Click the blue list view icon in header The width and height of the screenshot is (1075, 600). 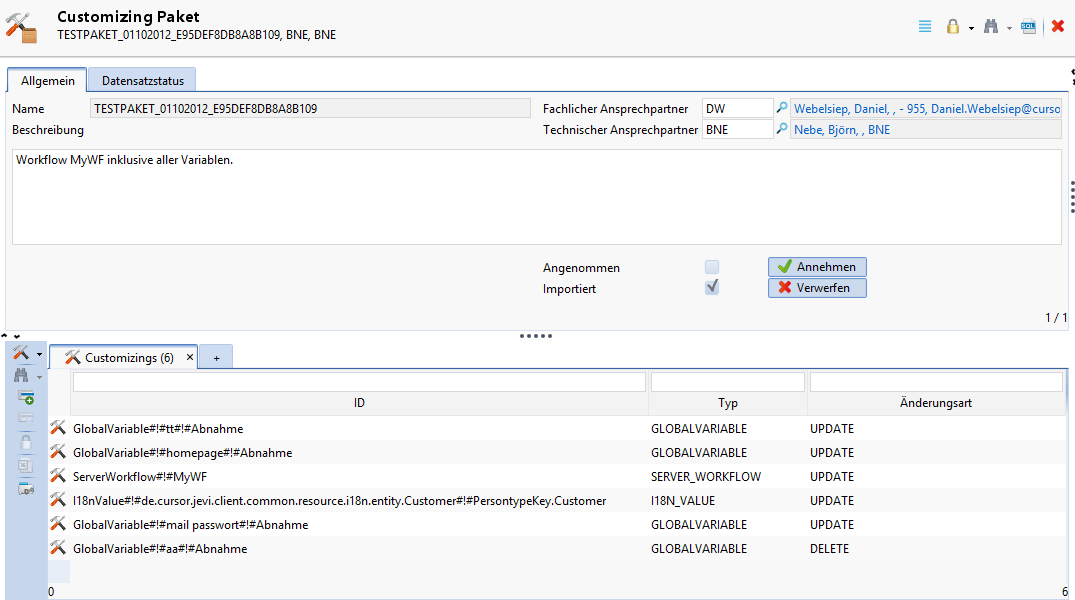point(925,27)
